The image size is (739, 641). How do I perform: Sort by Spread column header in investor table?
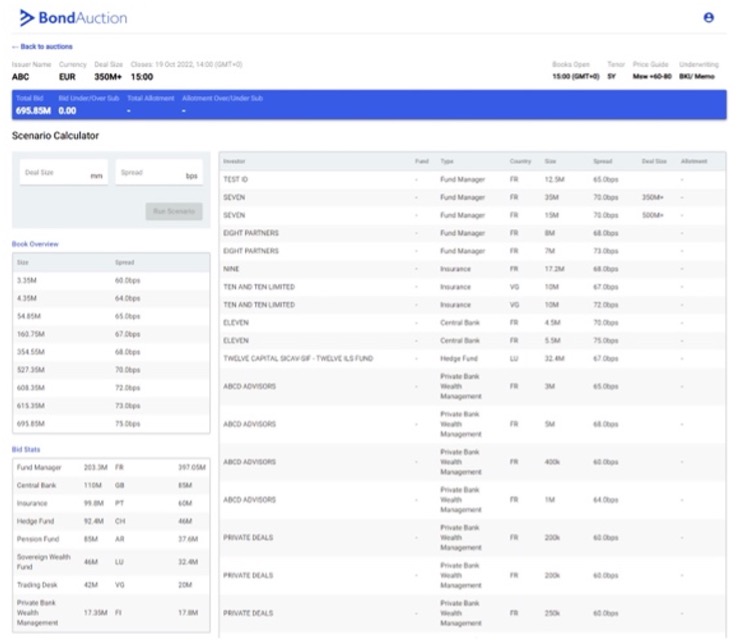[602, 161]
